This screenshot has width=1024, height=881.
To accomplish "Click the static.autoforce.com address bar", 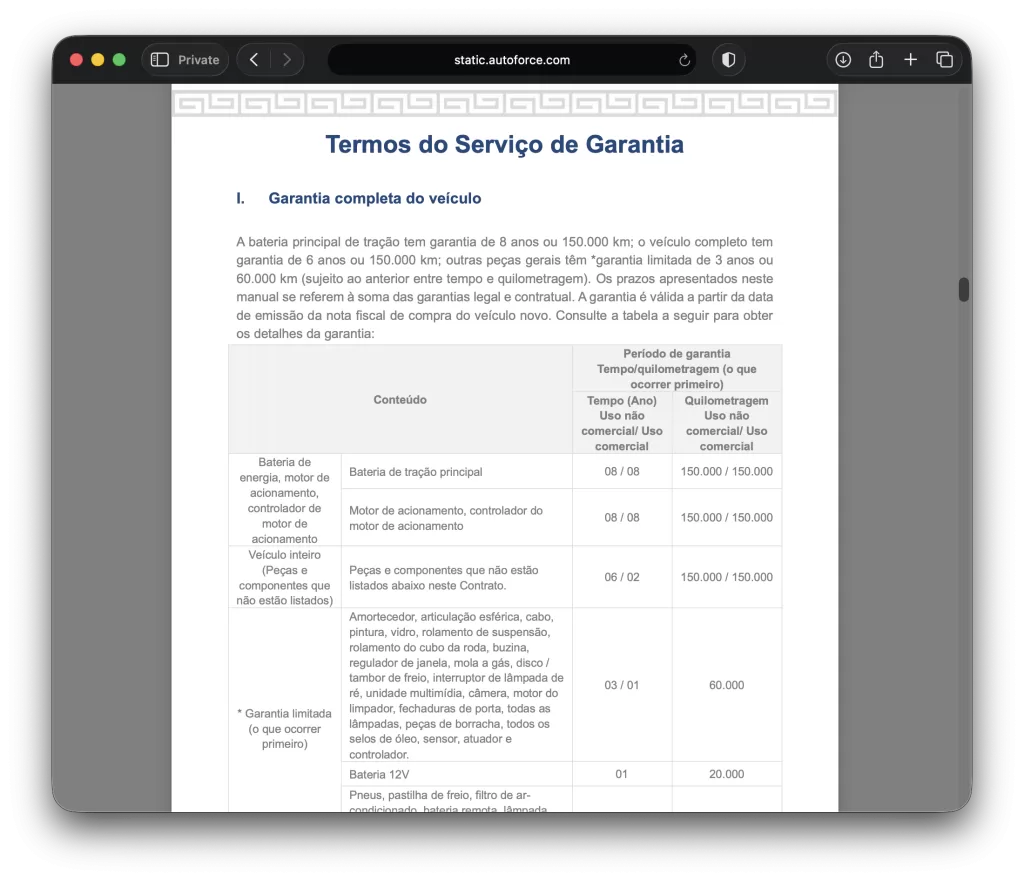I will pos(512,60).
